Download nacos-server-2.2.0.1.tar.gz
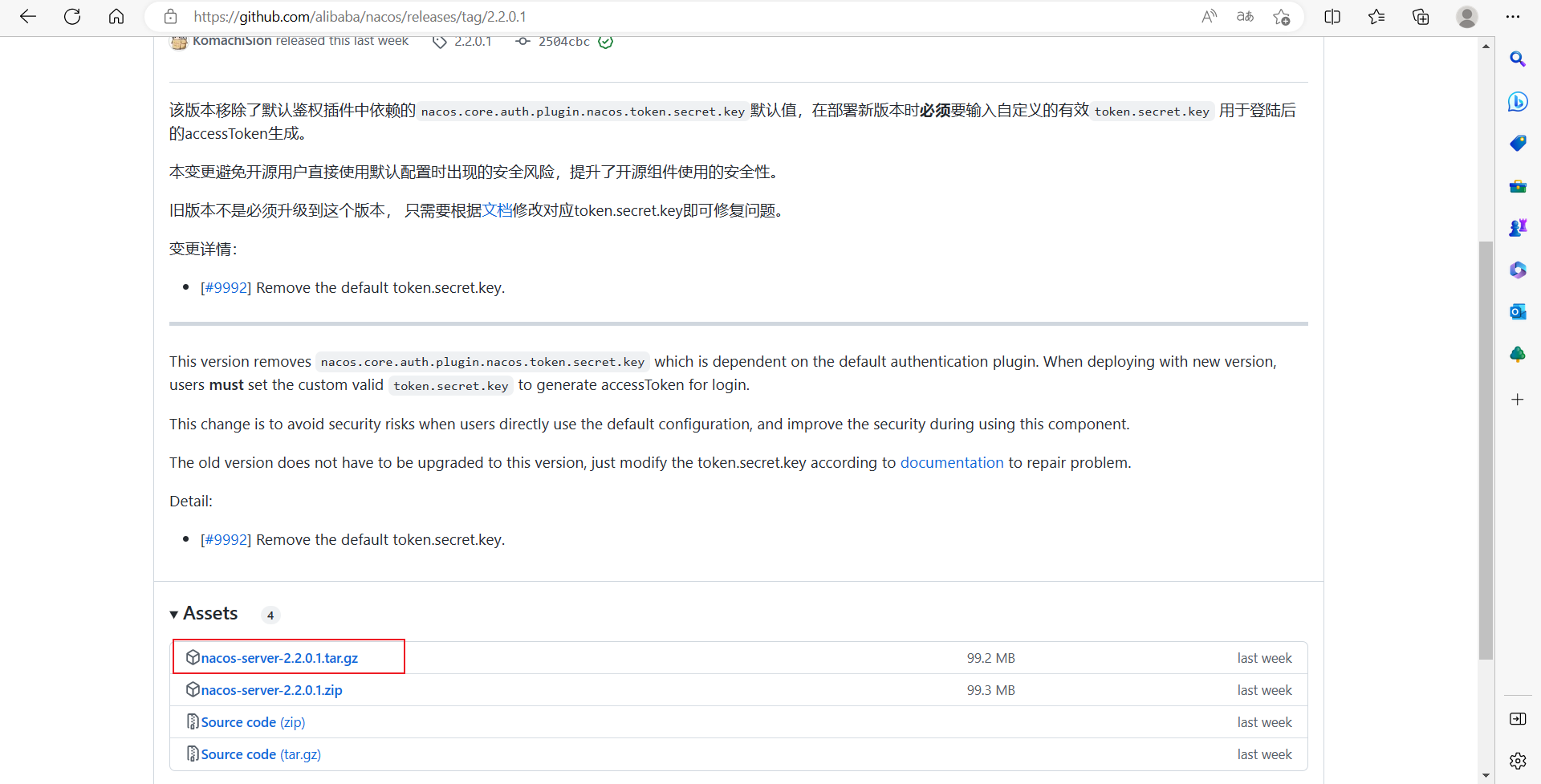Image resolution: width=1541 pixels, height=784 pixels. click(x=279, y=658)
